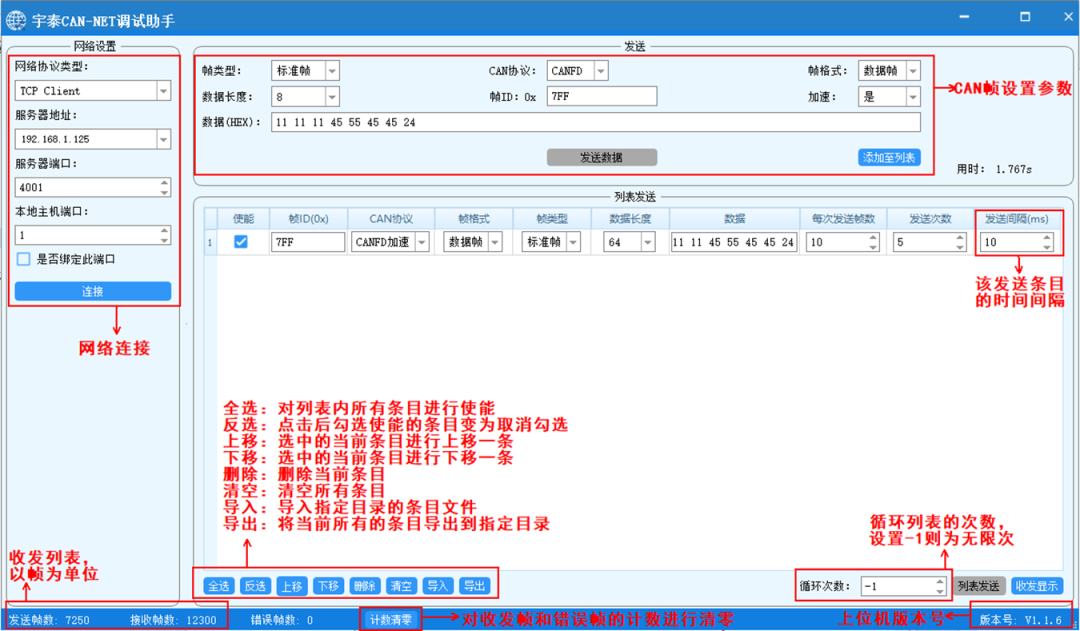This screenshot has height=631, width=1080.
Task: Reset frame counters with 计数清零
Action: click(390, 617)
